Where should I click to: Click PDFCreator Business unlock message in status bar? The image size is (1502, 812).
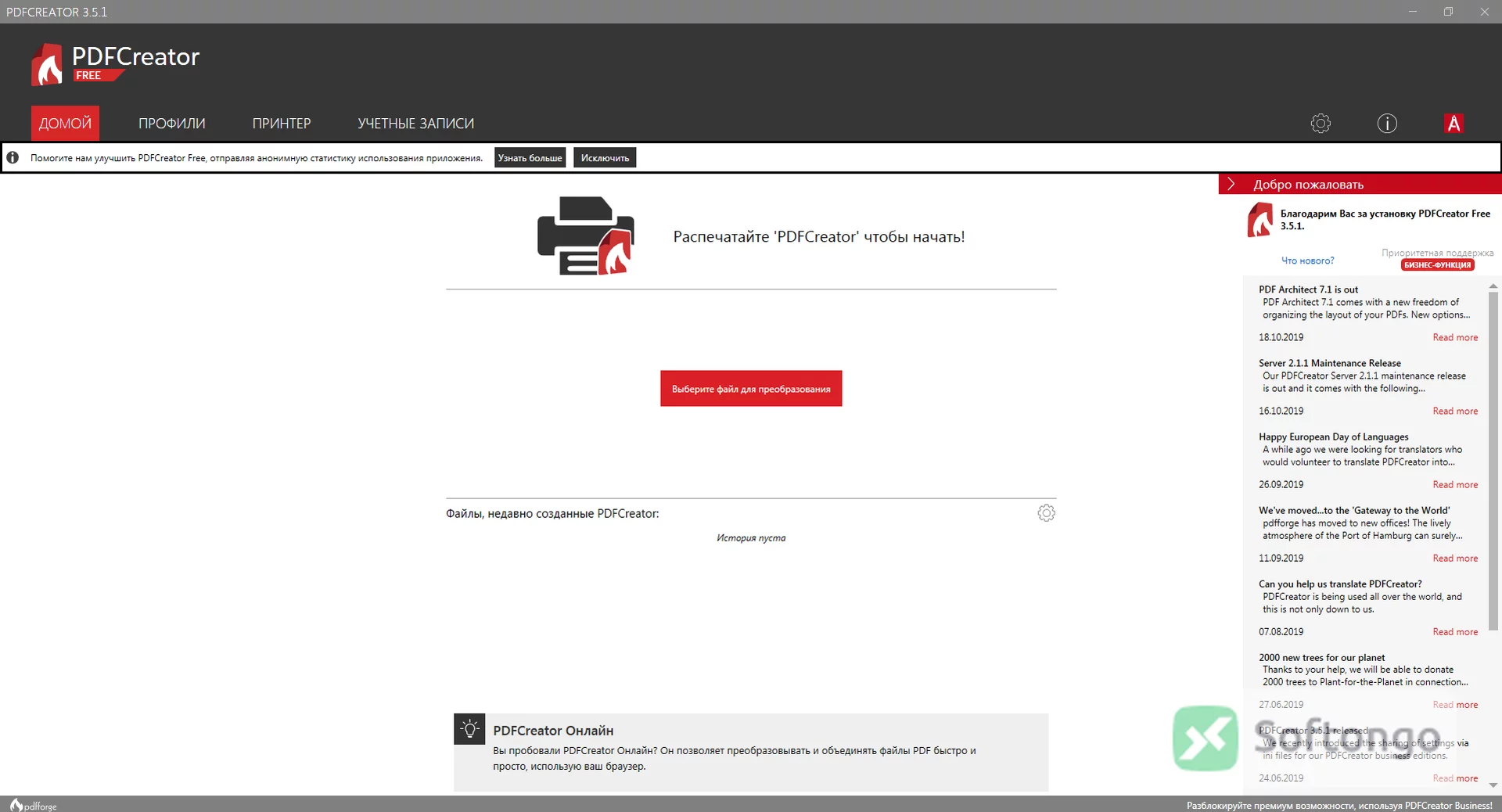[x=1339, y=805]
